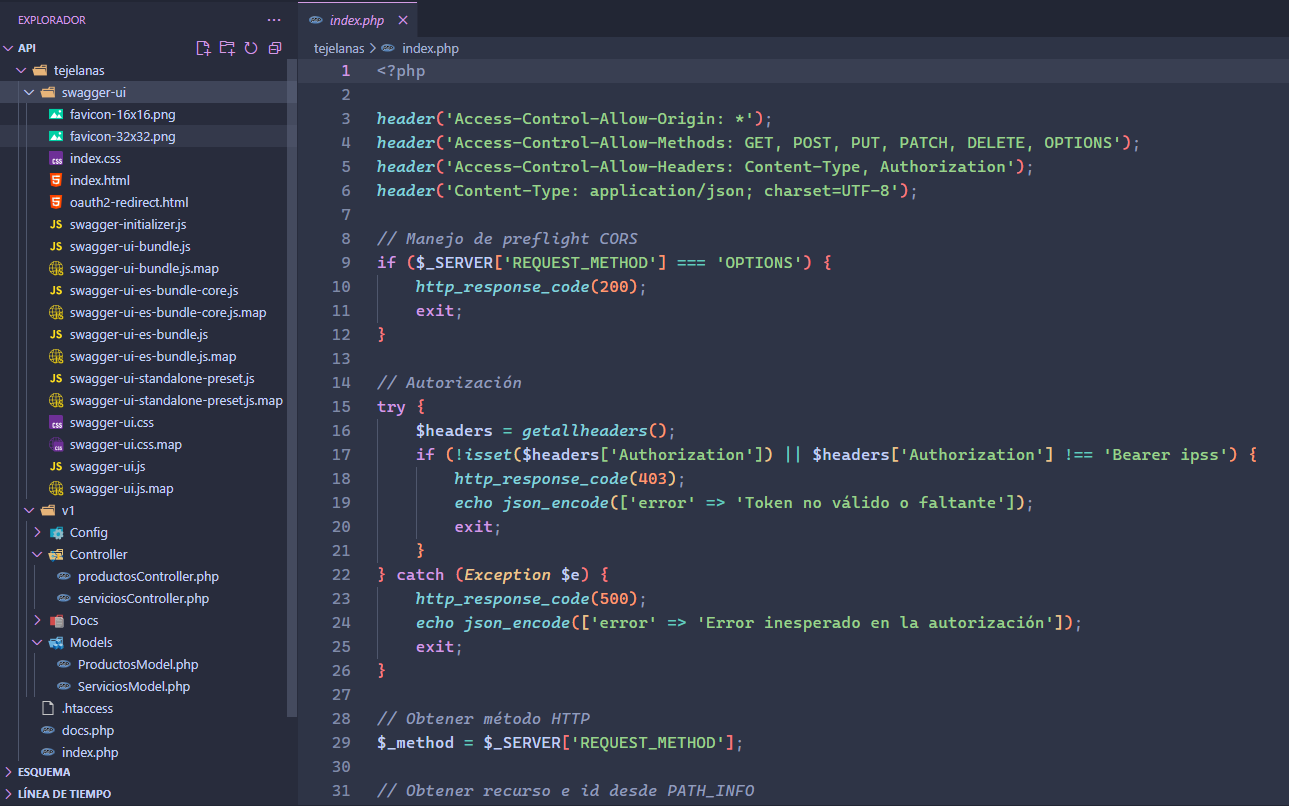
Task: Click tejelanas in the breadcrumb path
Action: tap(340, 48)
